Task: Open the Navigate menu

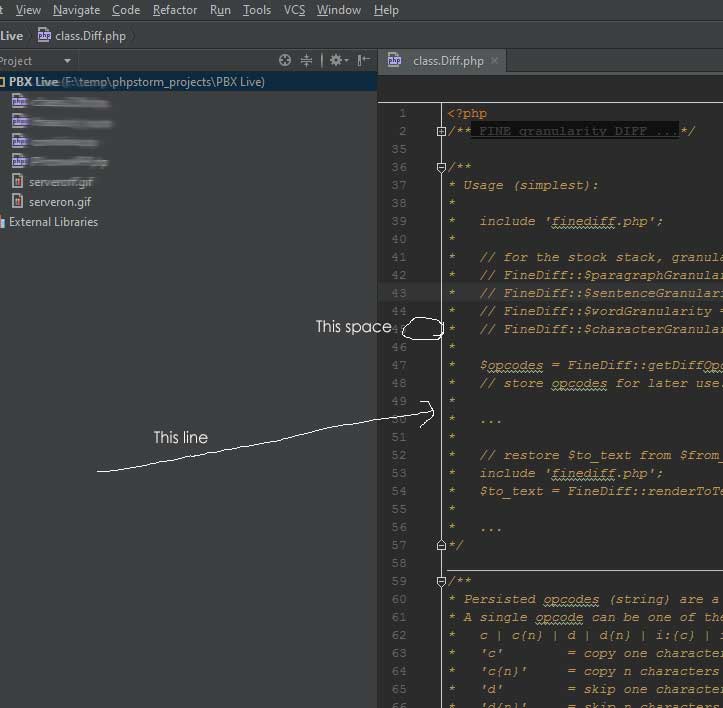Action: (76, 10)
